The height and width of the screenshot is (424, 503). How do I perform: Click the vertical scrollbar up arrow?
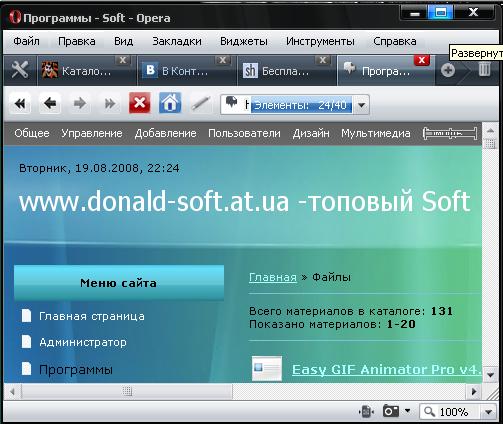(490, 131)
